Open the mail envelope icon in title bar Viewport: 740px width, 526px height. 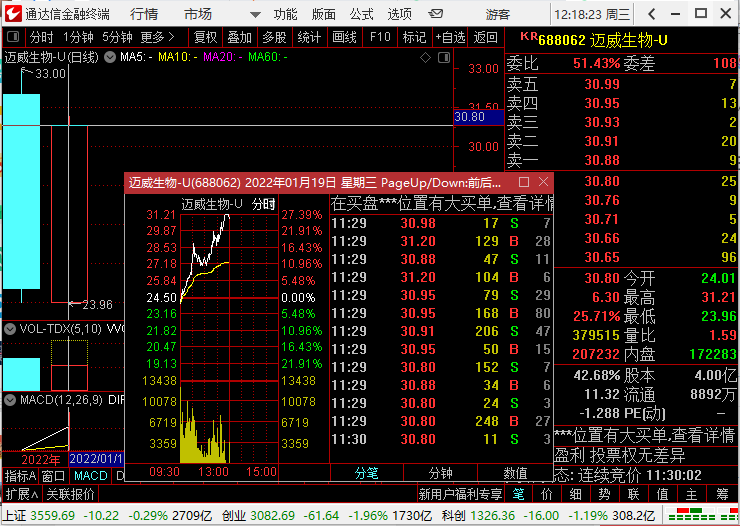click(436, 14)
